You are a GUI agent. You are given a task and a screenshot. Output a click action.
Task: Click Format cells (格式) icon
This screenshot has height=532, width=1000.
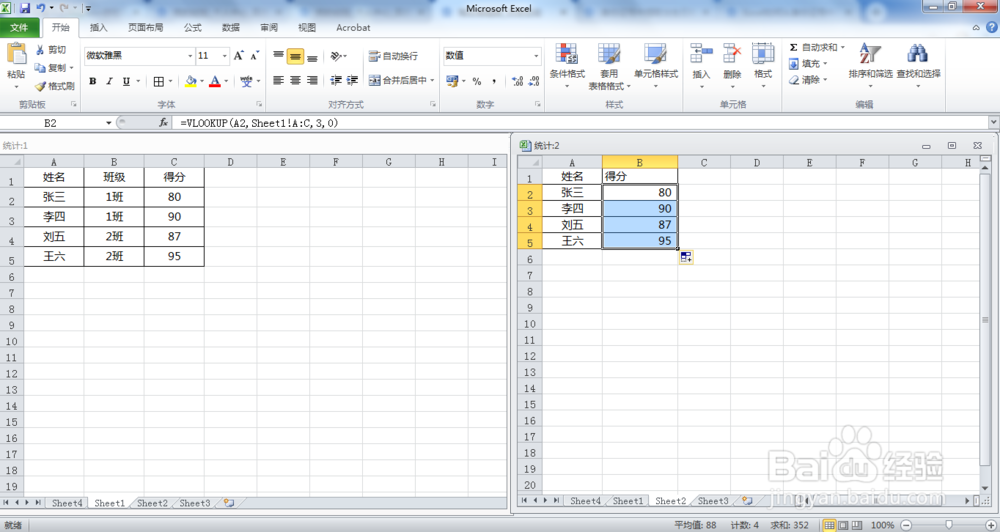point(763,54)
